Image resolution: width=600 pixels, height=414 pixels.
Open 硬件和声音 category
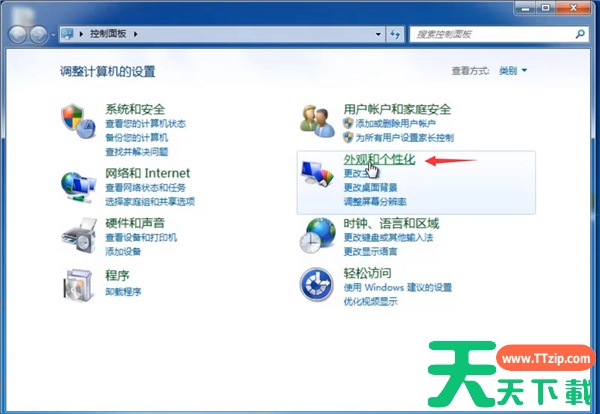(x=135, y=223)
